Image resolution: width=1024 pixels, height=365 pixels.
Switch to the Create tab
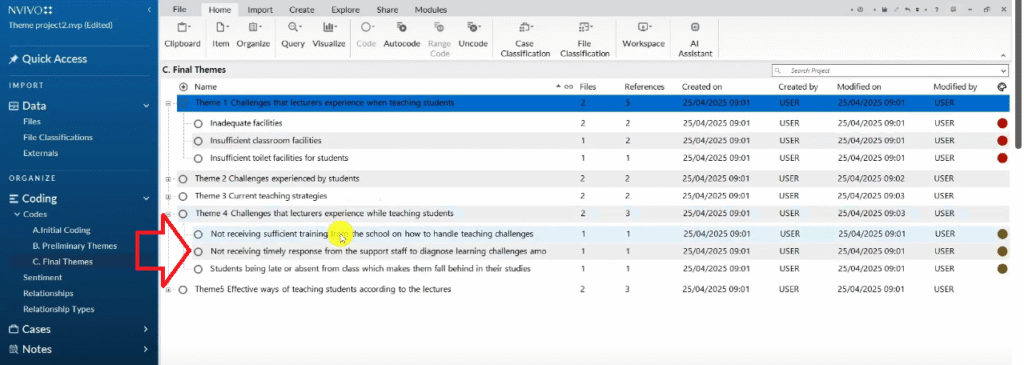coord(302,10)
